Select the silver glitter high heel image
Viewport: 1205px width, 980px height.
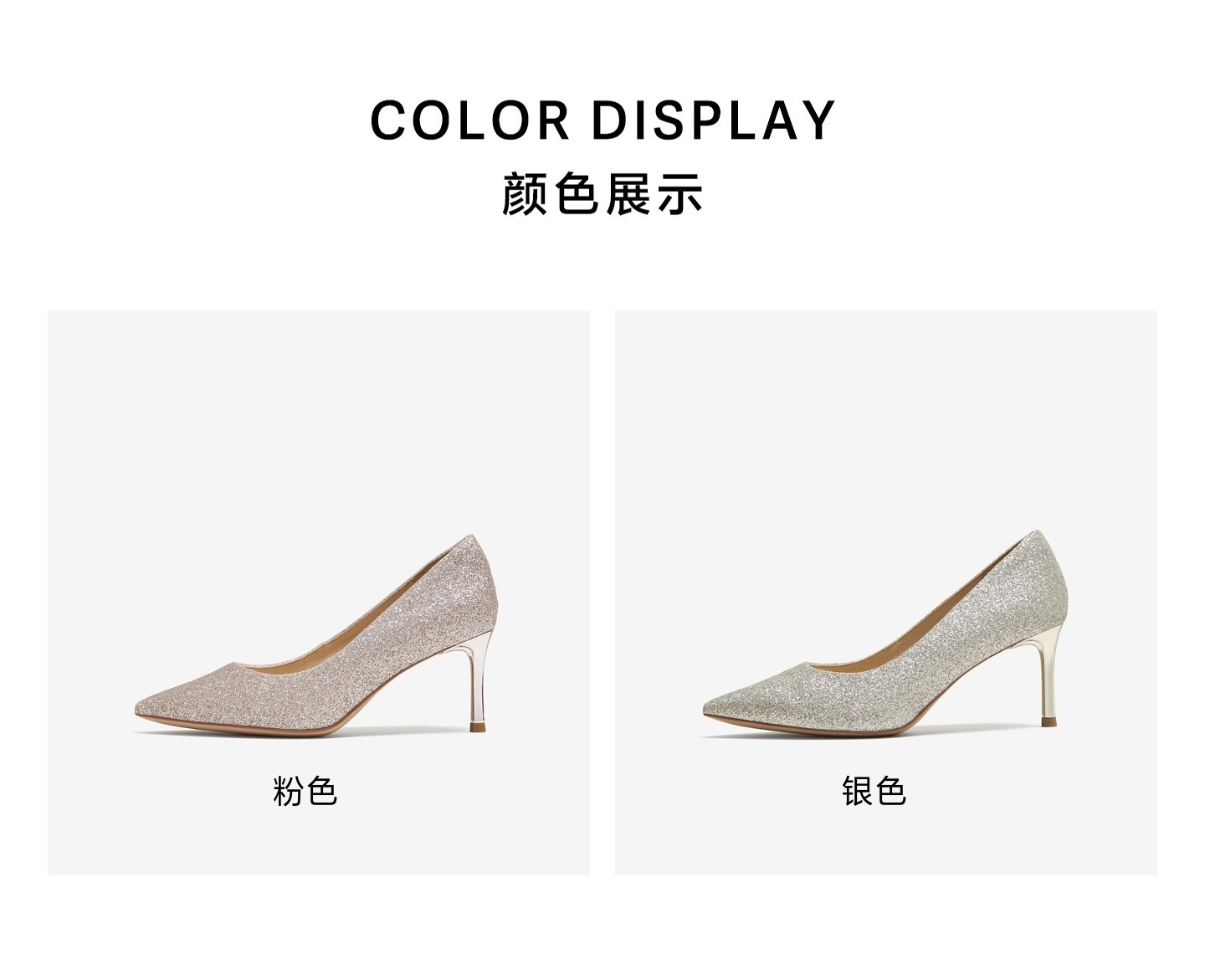click(x=885, y=634)
